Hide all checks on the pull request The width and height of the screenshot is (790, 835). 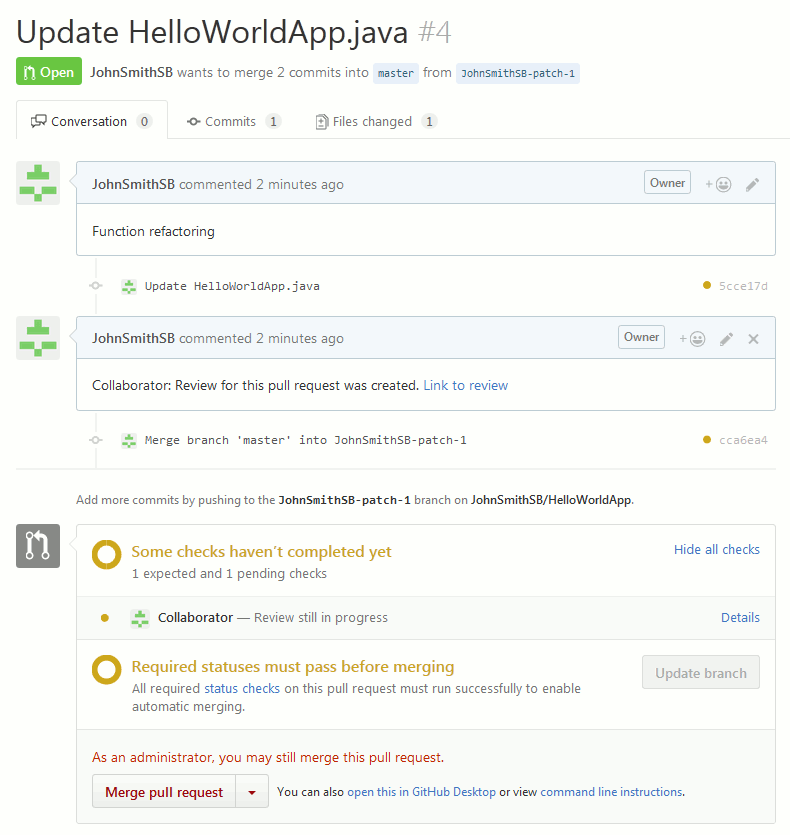[716, 549]
